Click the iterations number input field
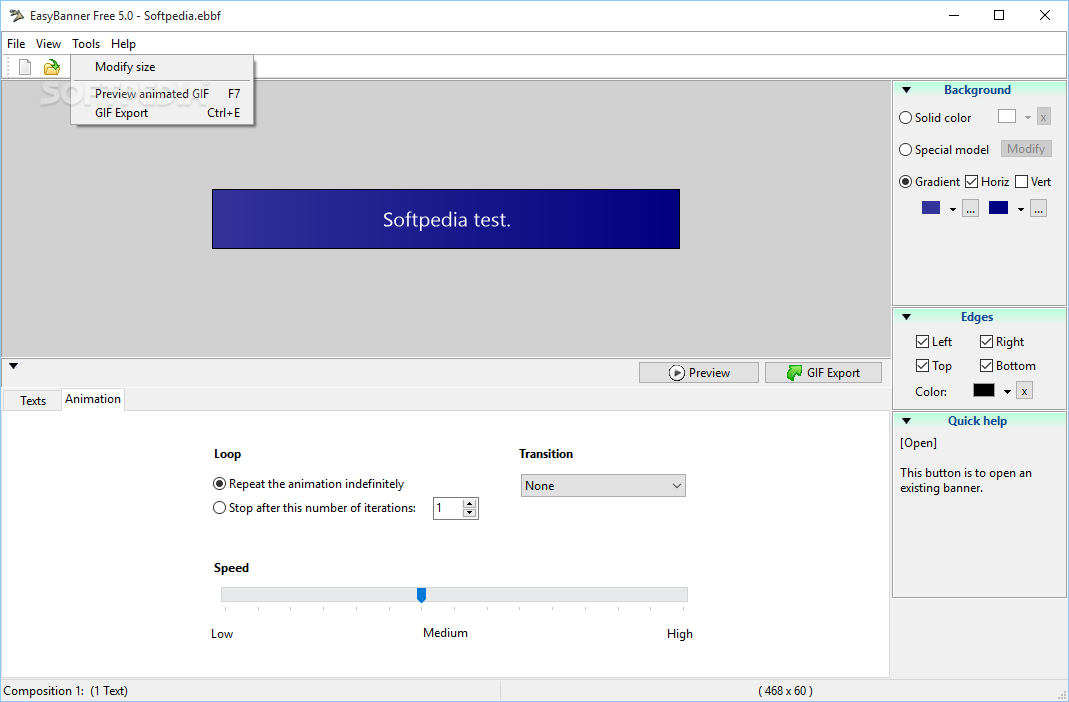Image resolution: width=1069 pixels, height=702 pixels. [448, 508]
